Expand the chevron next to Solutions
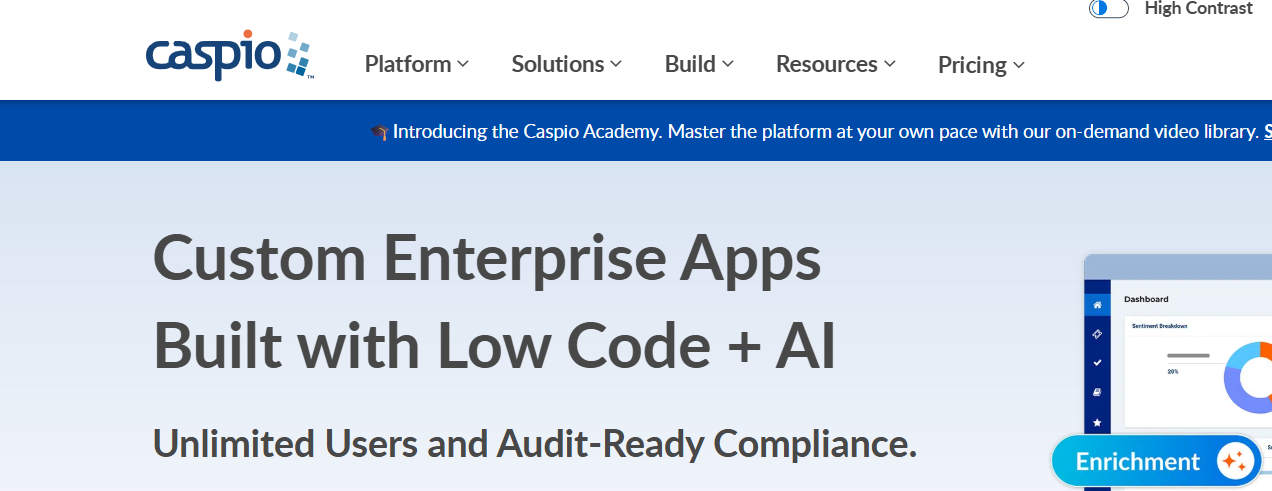 click(616, 64)
